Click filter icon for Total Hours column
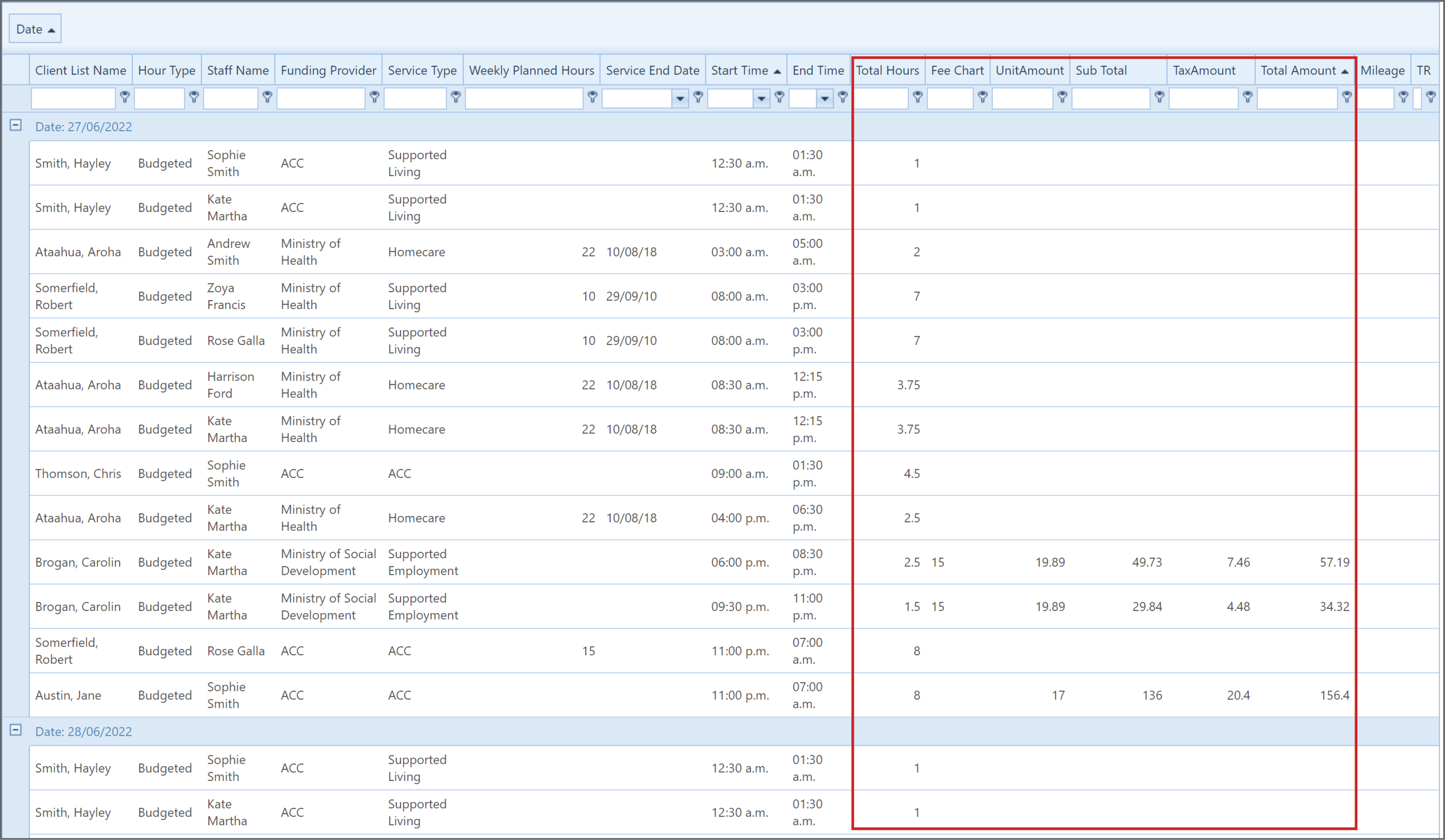 click(918, 97)
